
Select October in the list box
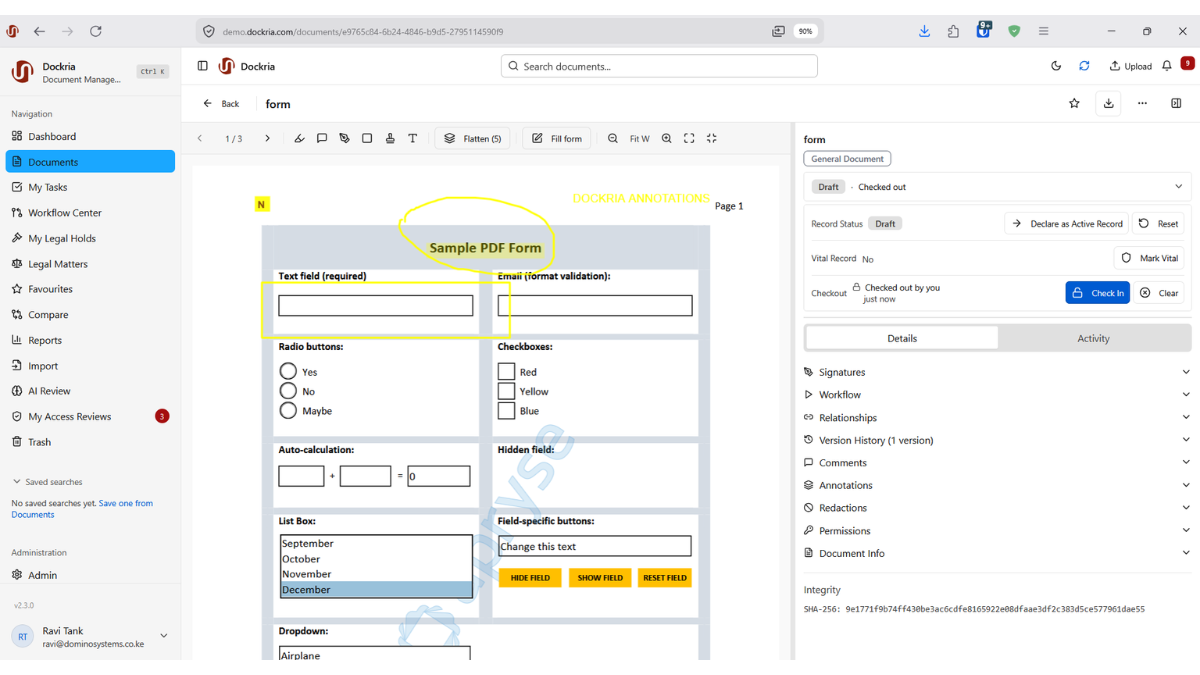(376, 559)
